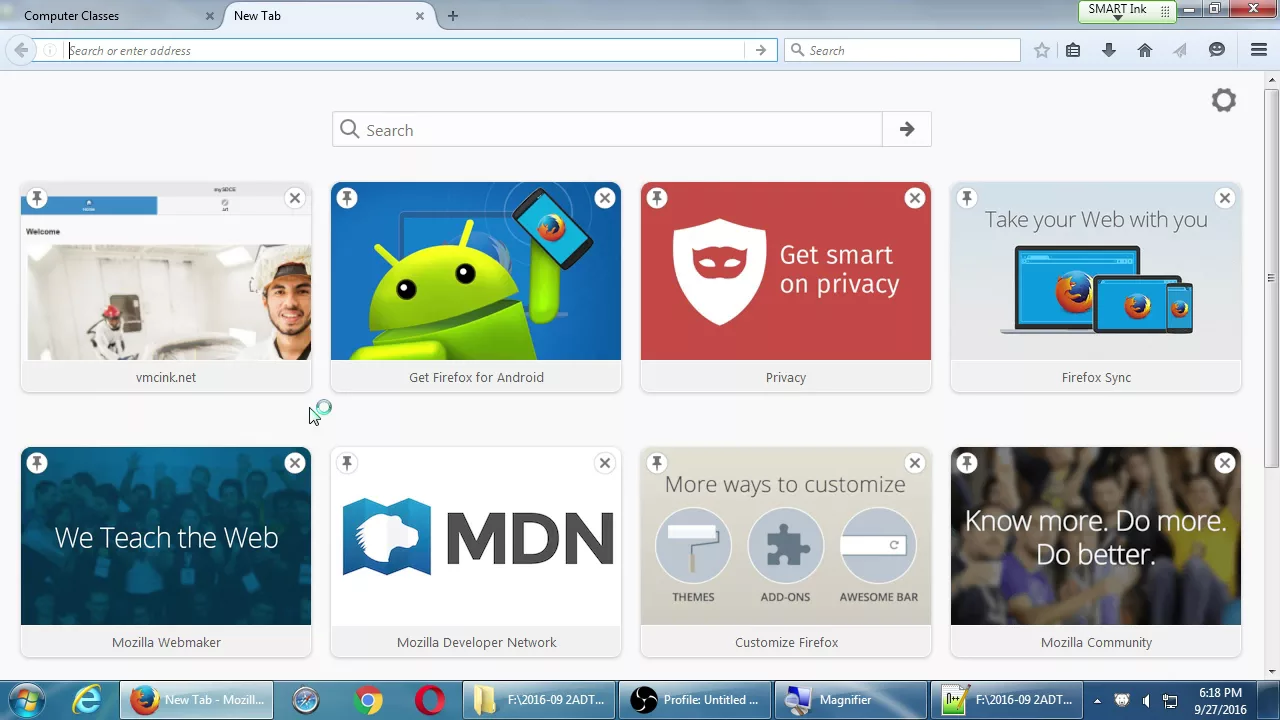Click the Go arrow in address bar
Image resolution: width=1280 pixels, height=720 pixels.
(761, 50)
